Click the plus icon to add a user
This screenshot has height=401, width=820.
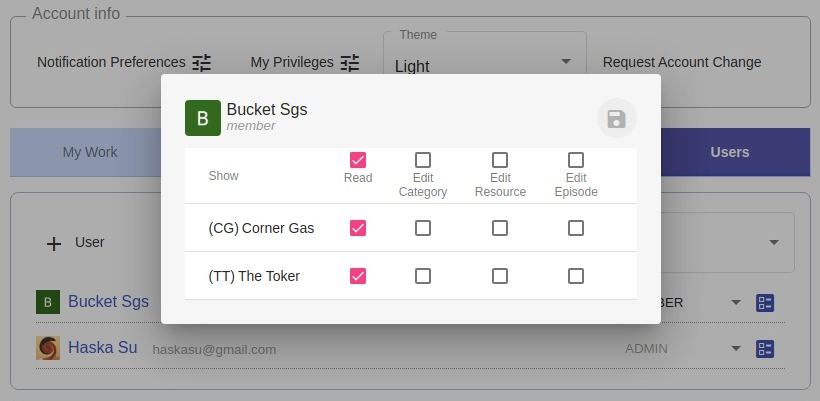tap(54, 243)
